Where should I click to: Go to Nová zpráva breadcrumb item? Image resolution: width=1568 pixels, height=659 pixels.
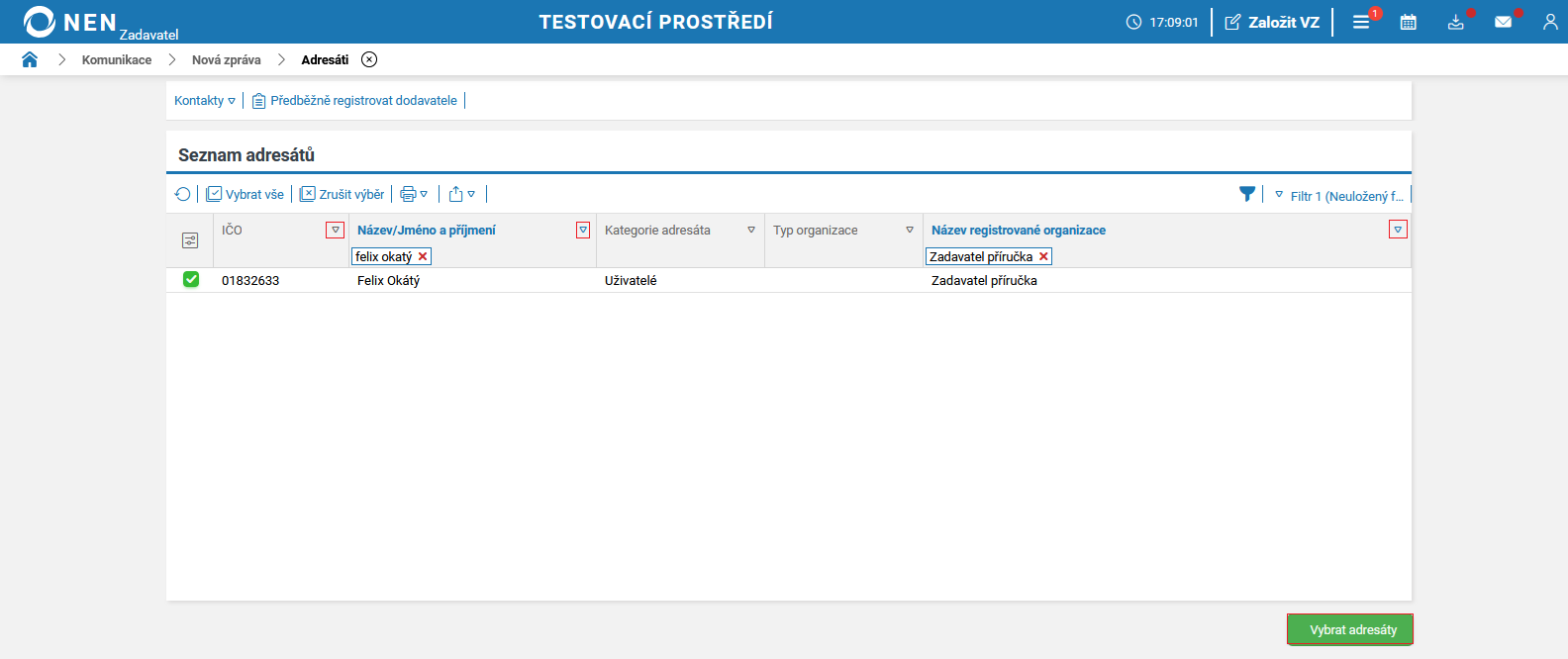[x=226, y=59]
